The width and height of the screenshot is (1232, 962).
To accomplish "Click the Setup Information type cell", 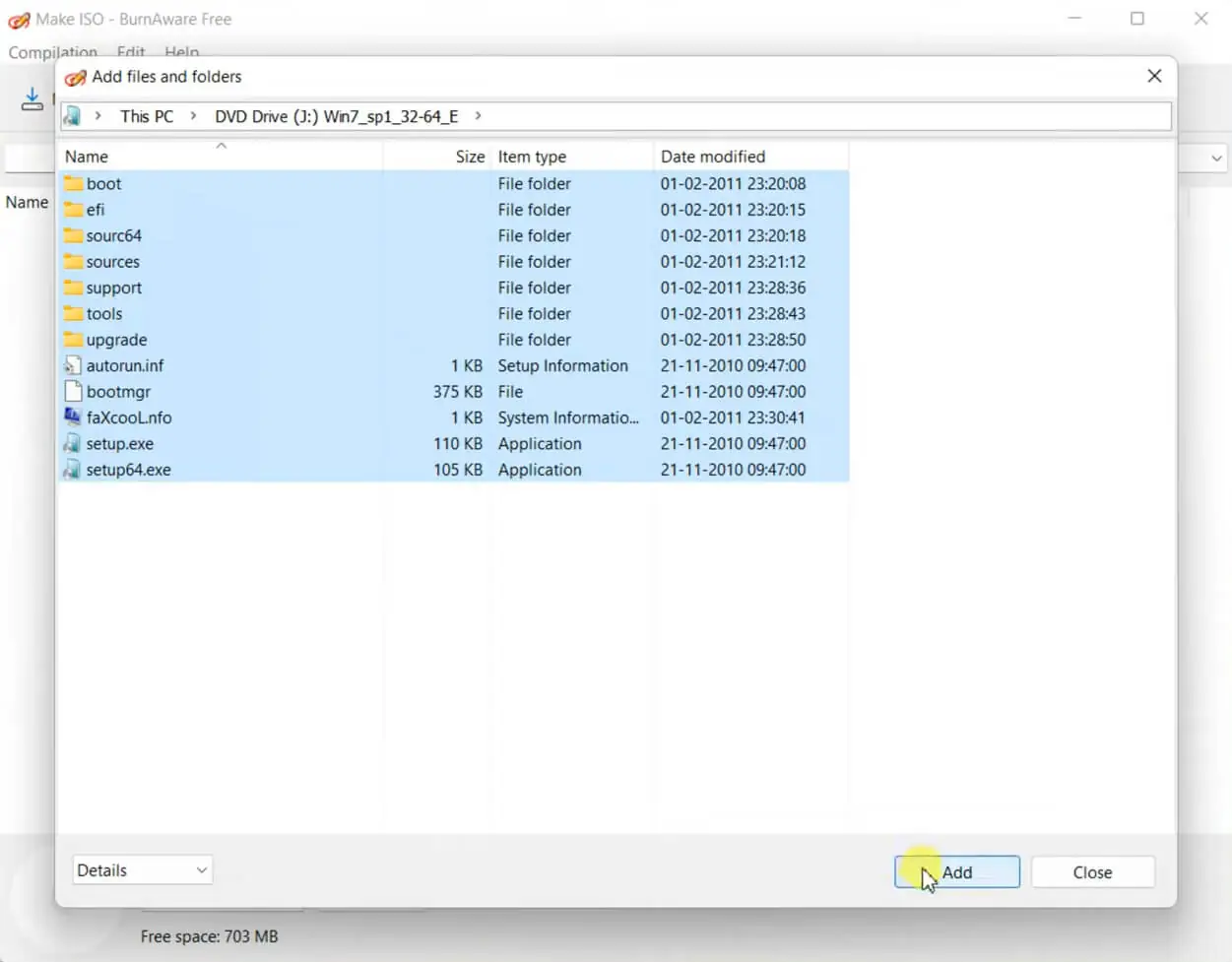I will click(x=562, y=365).
